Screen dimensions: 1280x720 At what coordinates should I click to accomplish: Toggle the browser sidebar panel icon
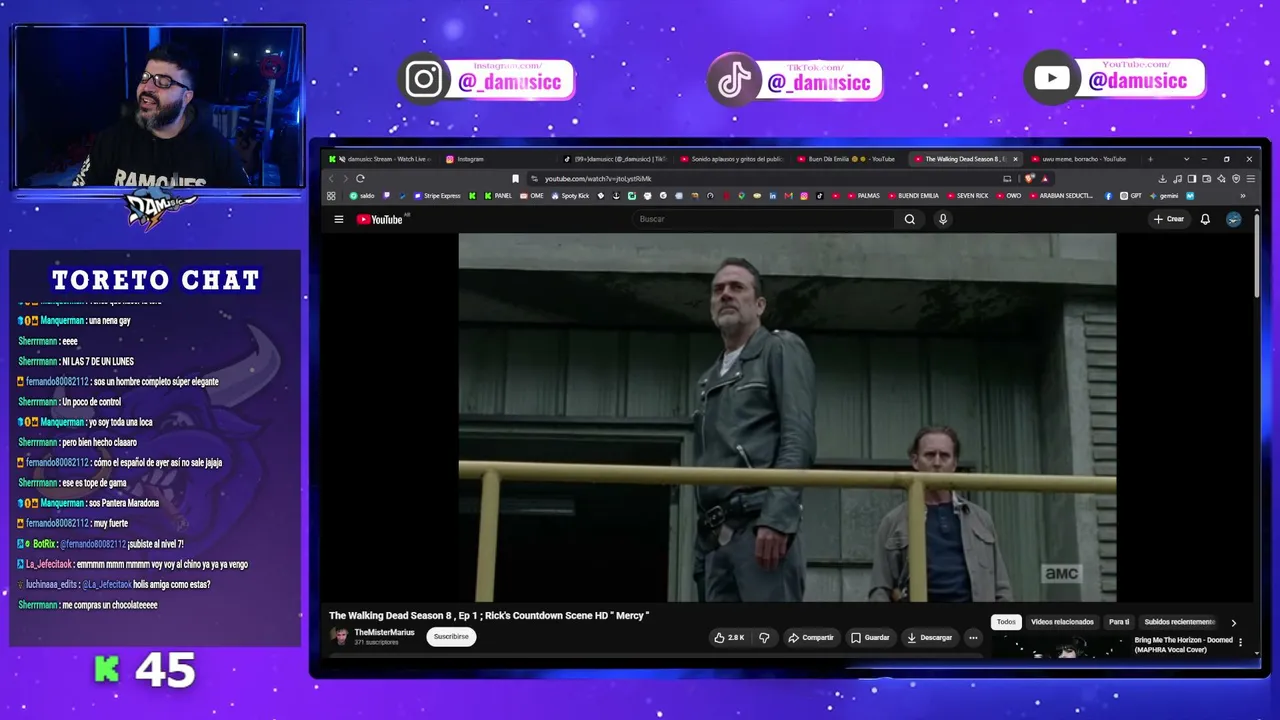[x=1192, y=179]
